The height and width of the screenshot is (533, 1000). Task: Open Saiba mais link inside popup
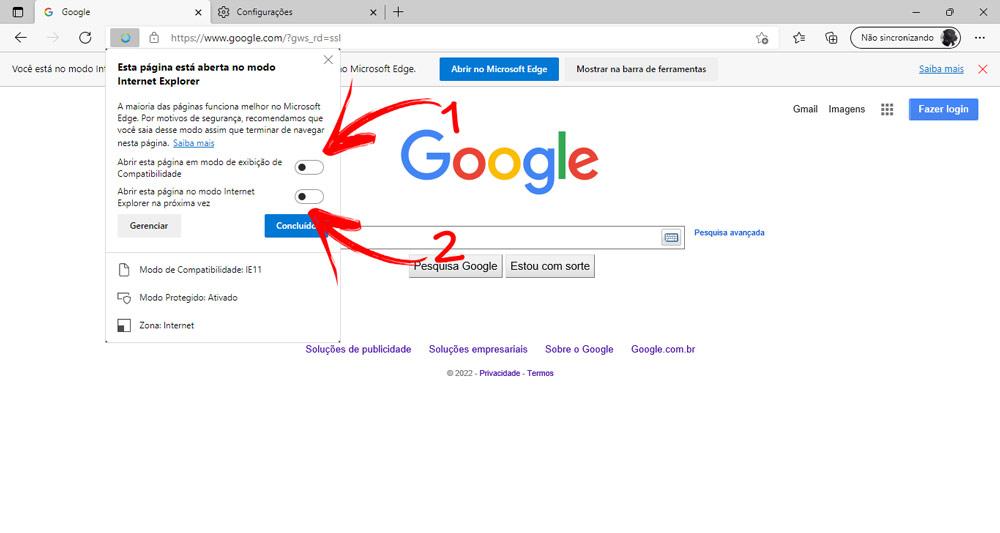tap(194, 143)
